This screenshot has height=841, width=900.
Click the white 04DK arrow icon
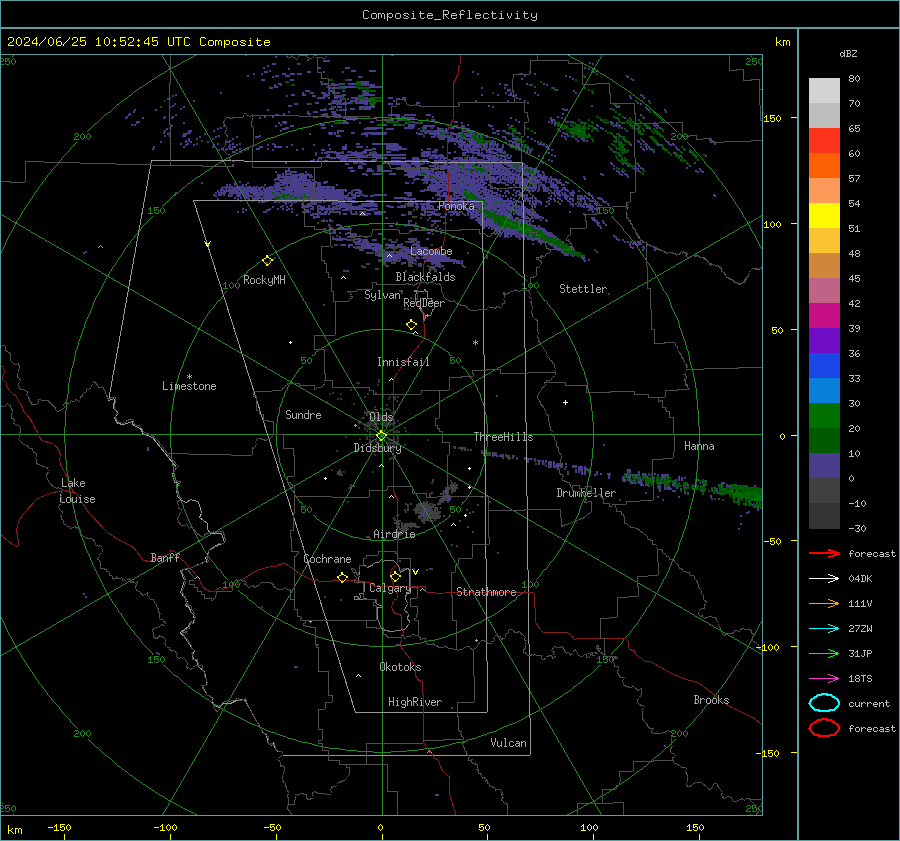point(824,579)
